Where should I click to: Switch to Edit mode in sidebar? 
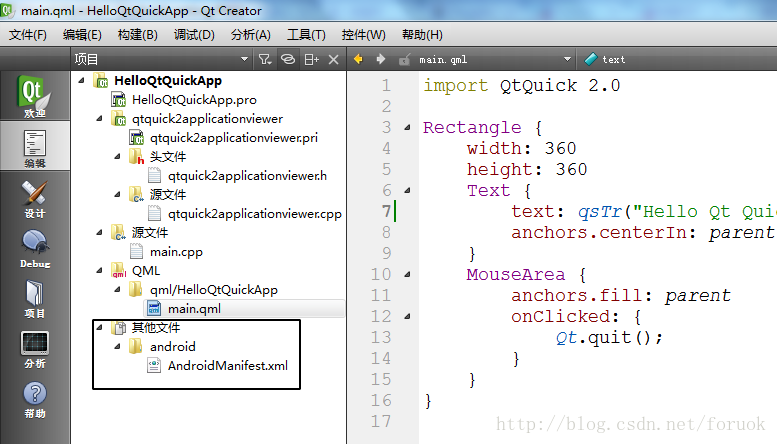click(35, 148)
